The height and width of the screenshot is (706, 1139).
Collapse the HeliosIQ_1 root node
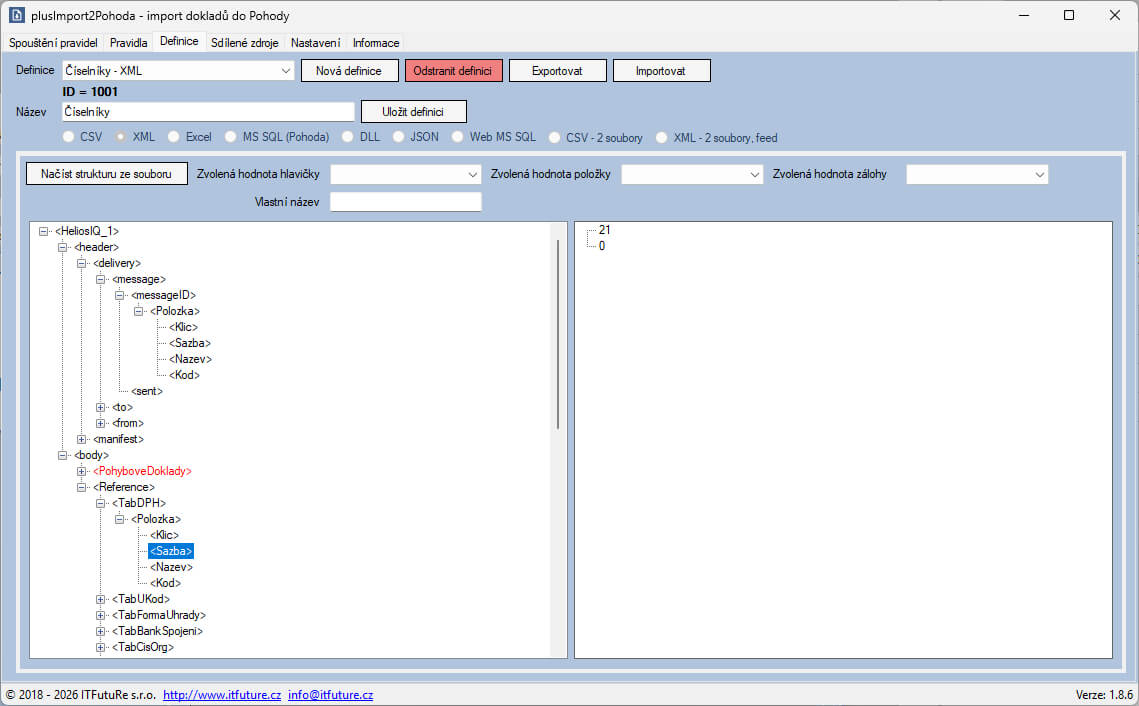coord(44,231)
